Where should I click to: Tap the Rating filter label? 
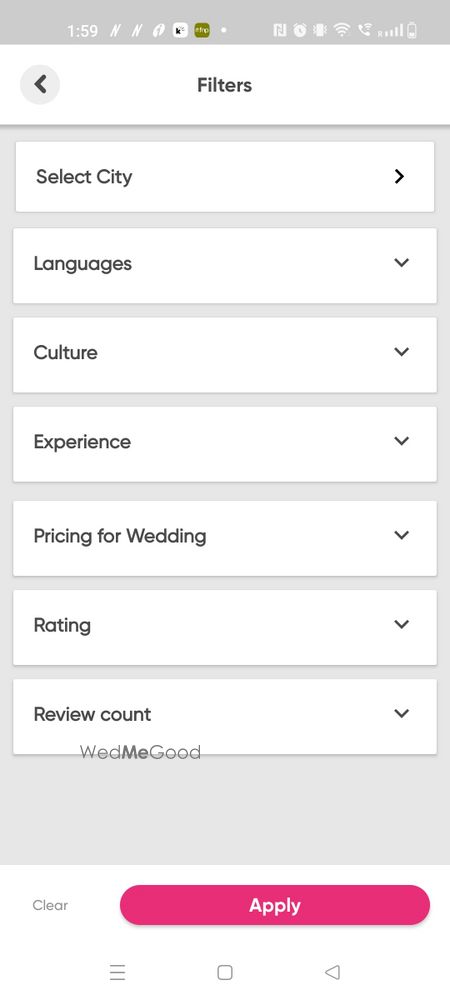(62, 626)
